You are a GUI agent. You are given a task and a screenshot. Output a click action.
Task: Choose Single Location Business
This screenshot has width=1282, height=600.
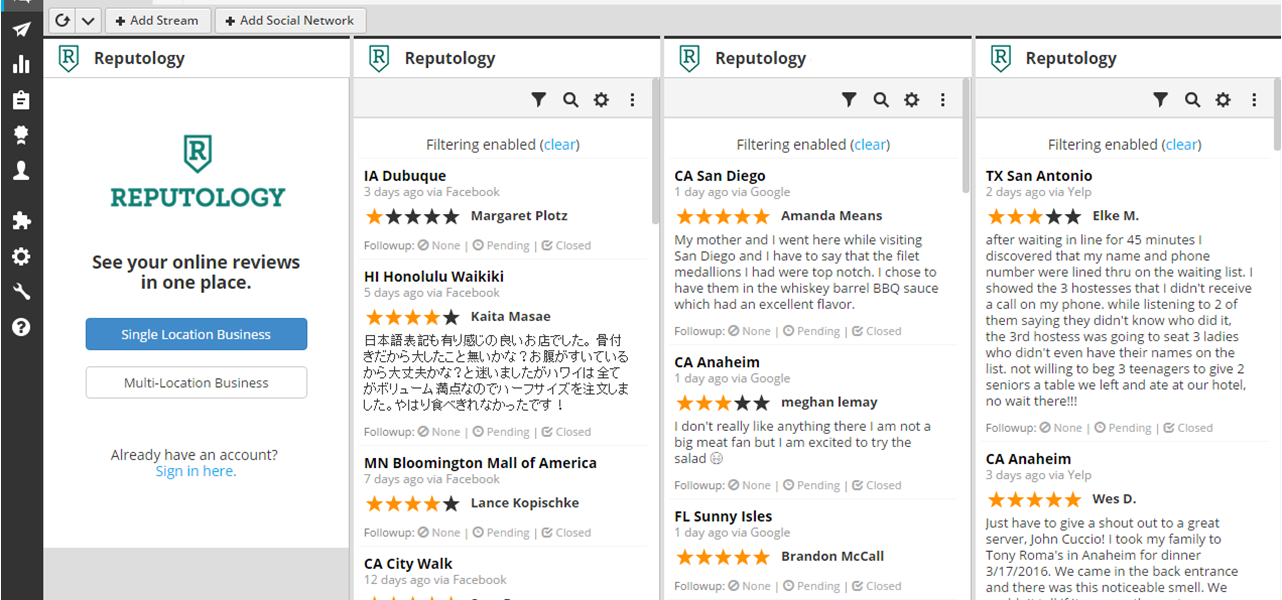coord(196,334)
